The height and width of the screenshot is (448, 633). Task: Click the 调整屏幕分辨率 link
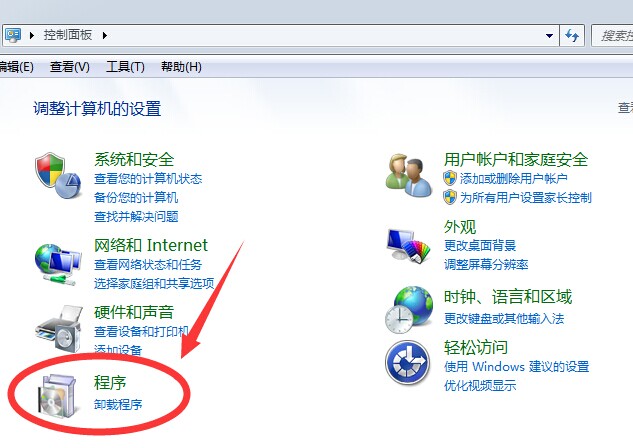486,264
